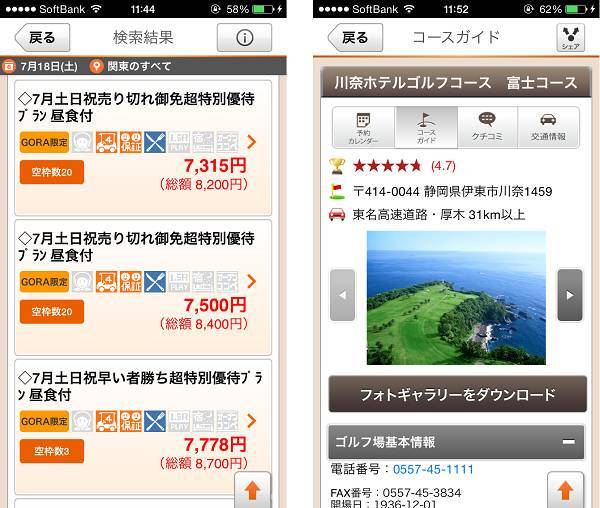Open details chevron for 7,778円 plan
The height and width of the screenshot is (508, 600).
pyautogui.click(x=251, y=421)
